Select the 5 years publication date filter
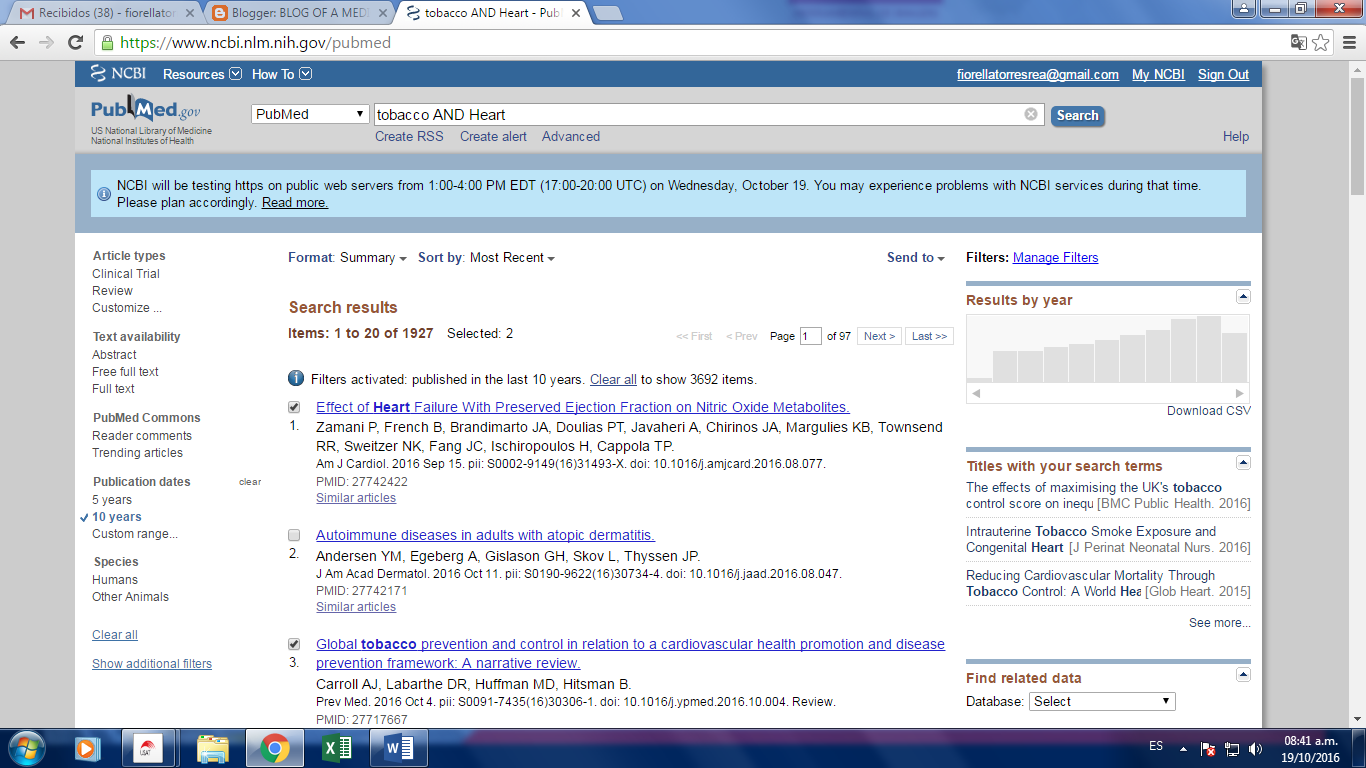Viewport: 1366px width, 768px height. [112, 500]
